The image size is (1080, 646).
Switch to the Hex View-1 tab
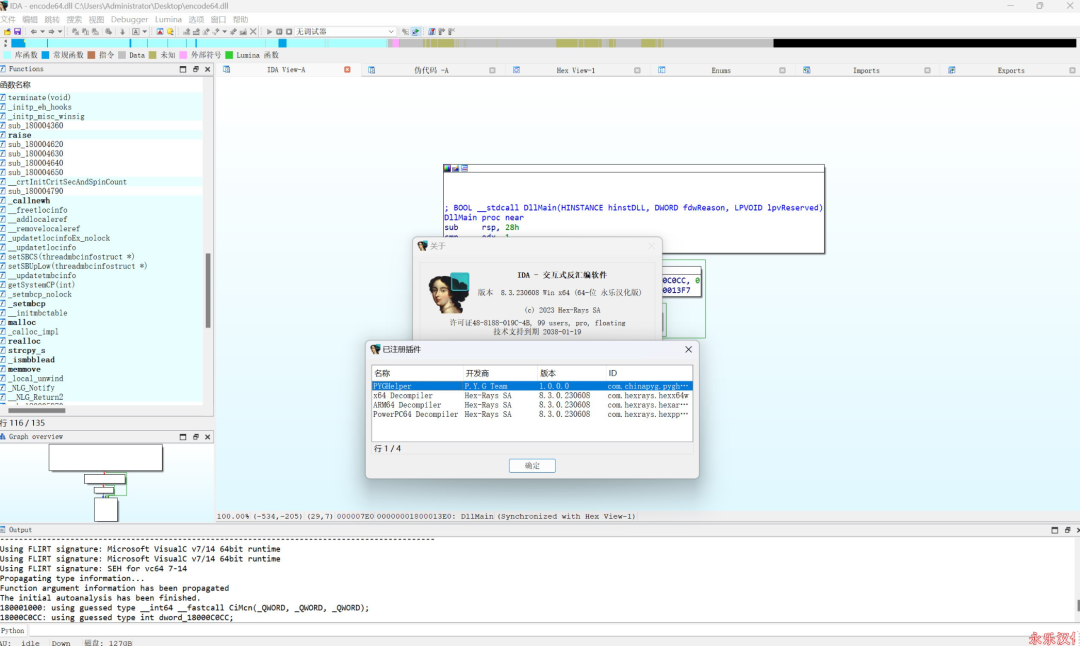pyautogui.click(x=576, y=70)
